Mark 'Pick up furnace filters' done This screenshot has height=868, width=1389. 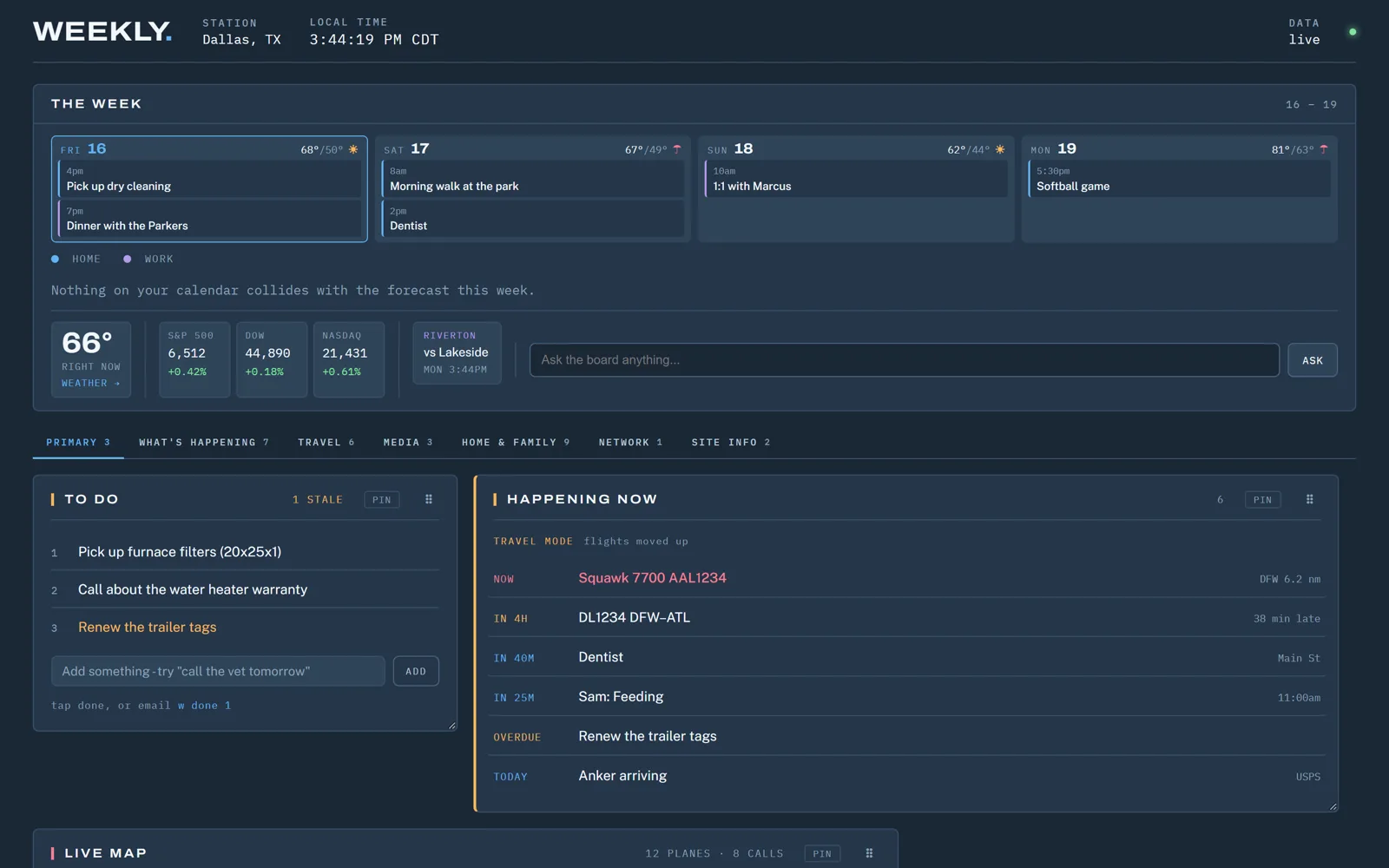[245, 552]
